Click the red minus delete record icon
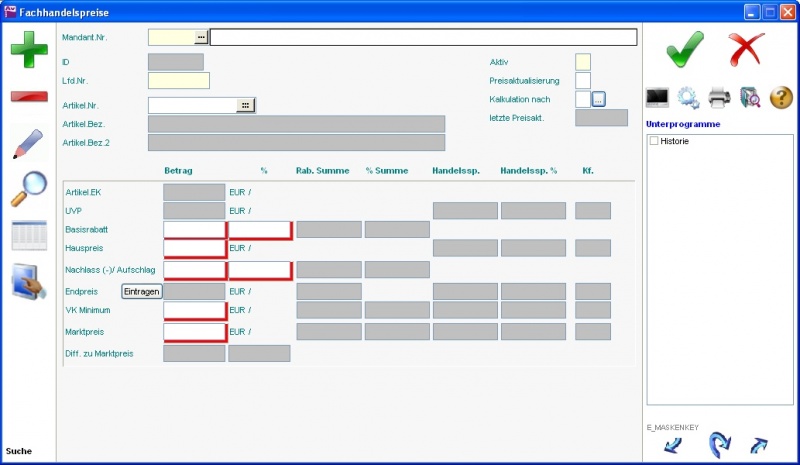This screenshot has width=800, height=465. tap(29, 96)
